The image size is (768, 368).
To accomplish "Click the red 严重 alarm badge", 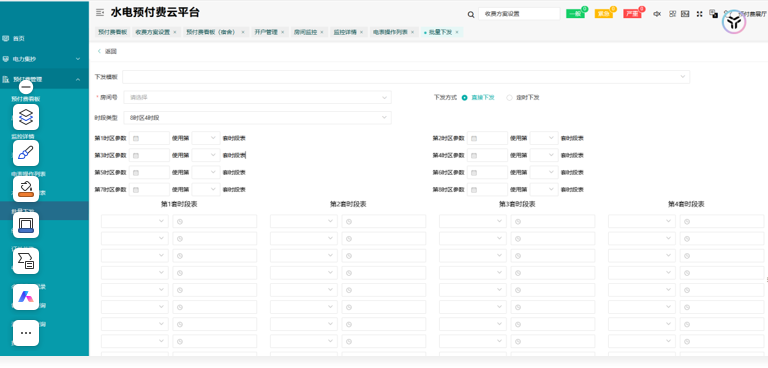I will (632, 14).
